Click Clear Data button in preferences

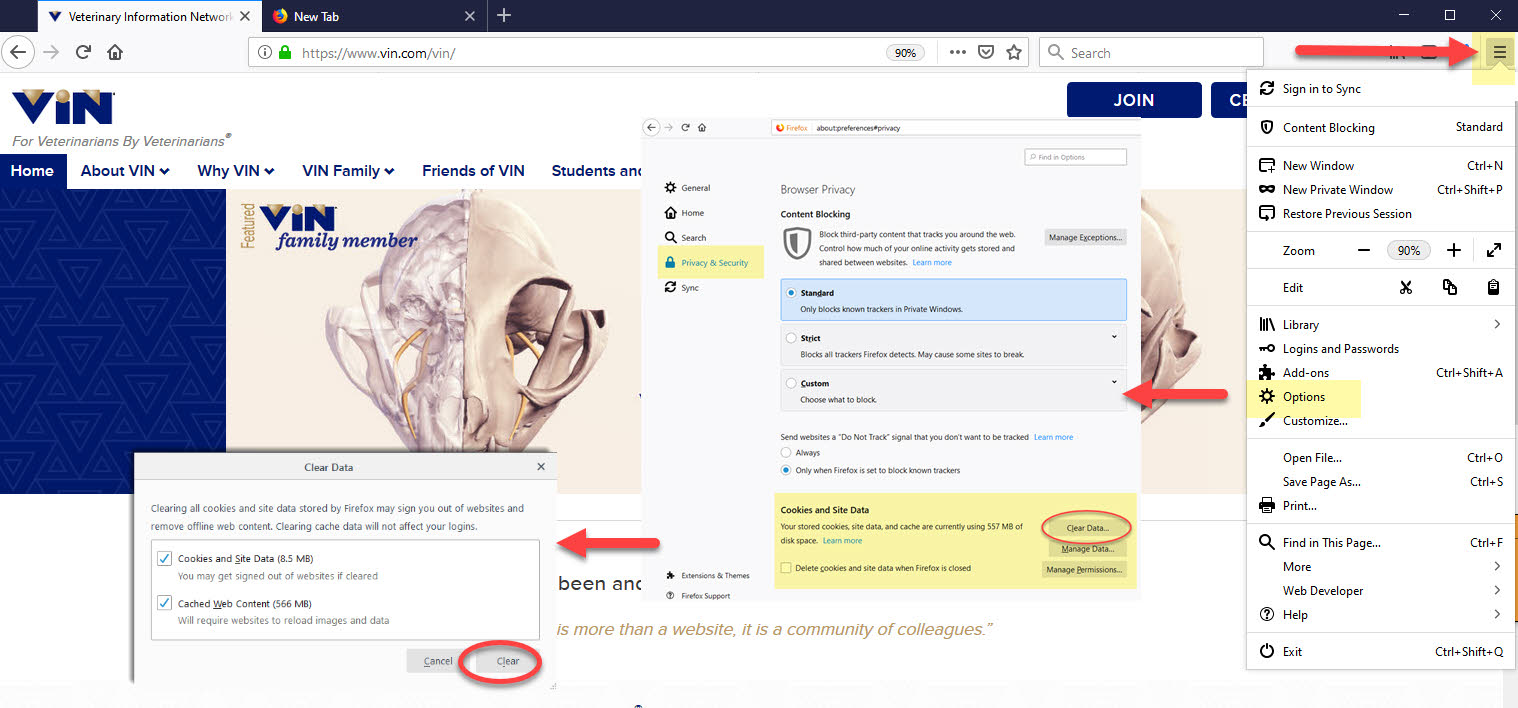click(x=1087, y=527)
